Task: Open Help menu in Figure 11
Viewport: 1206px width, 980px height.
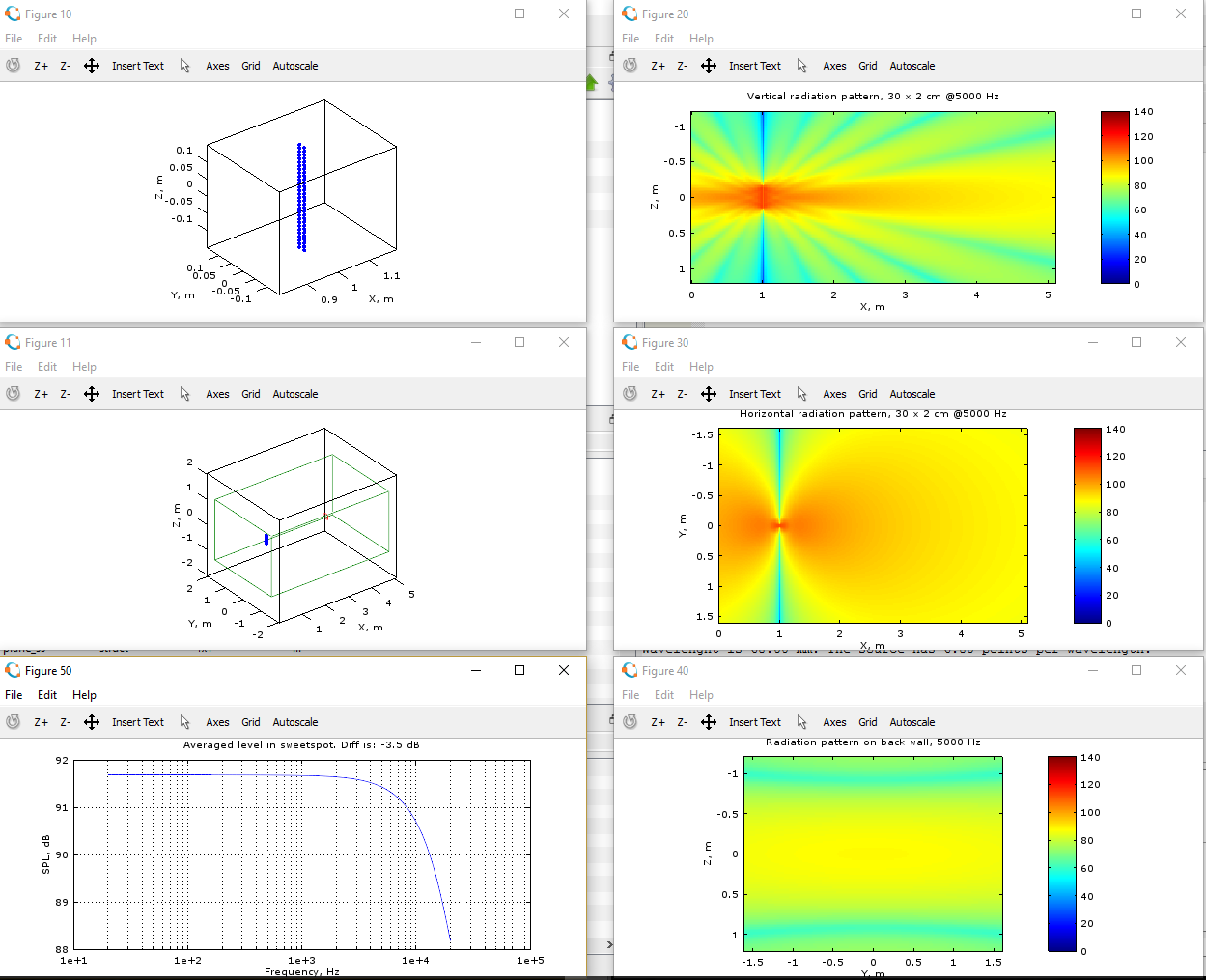Action: 84,367
